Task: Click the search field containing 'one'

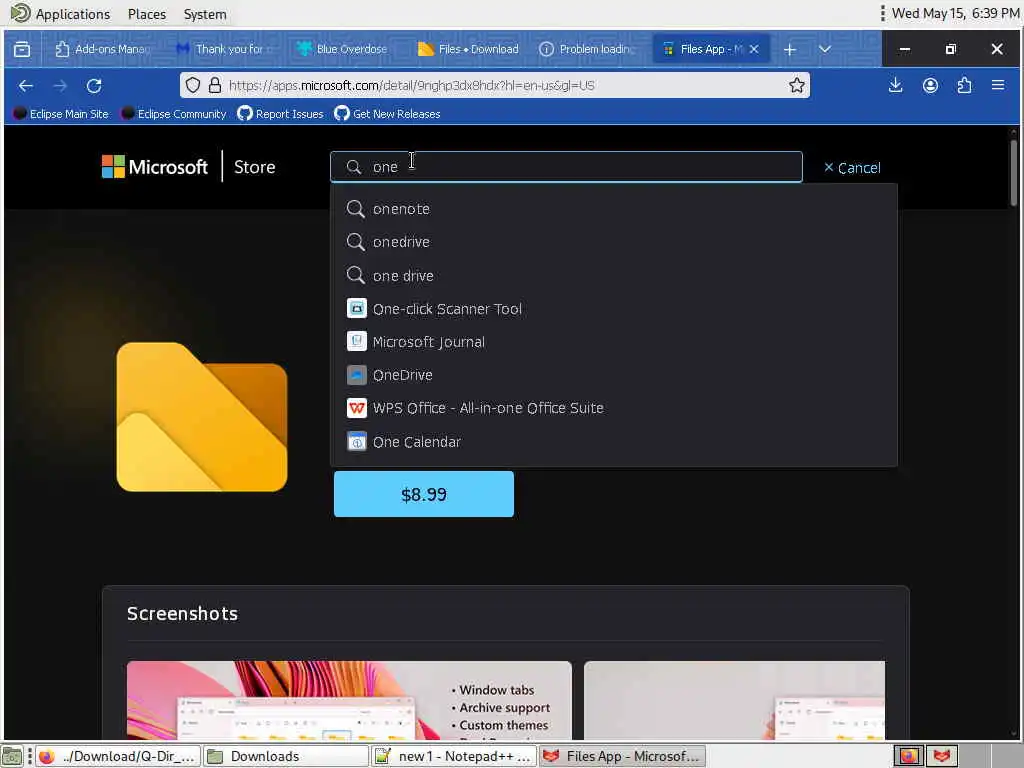Action: point(566,167)
